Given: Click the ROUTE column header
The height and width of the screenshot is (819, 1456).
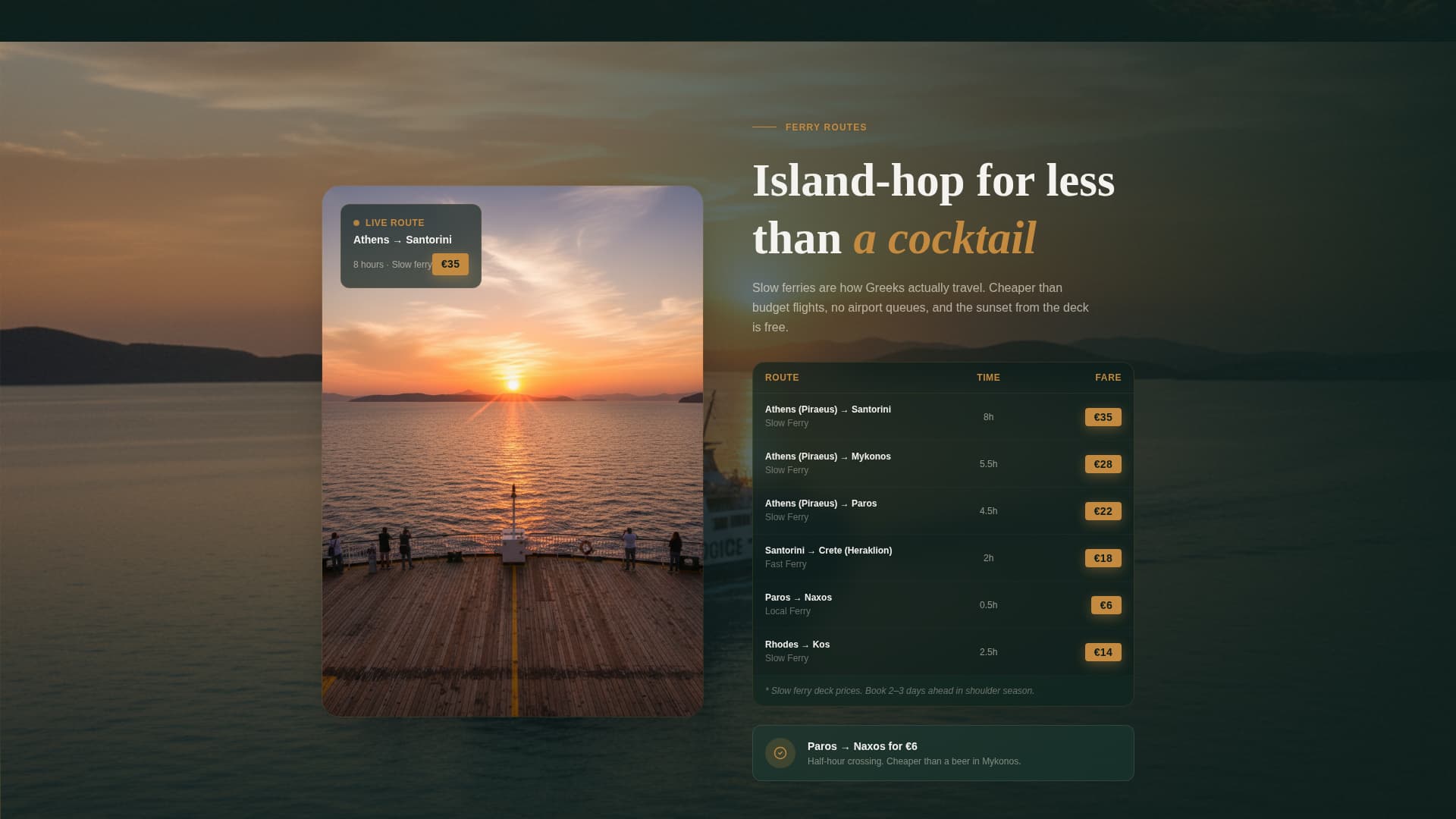Looking at the screenshot, I should [x=782, y=377].
